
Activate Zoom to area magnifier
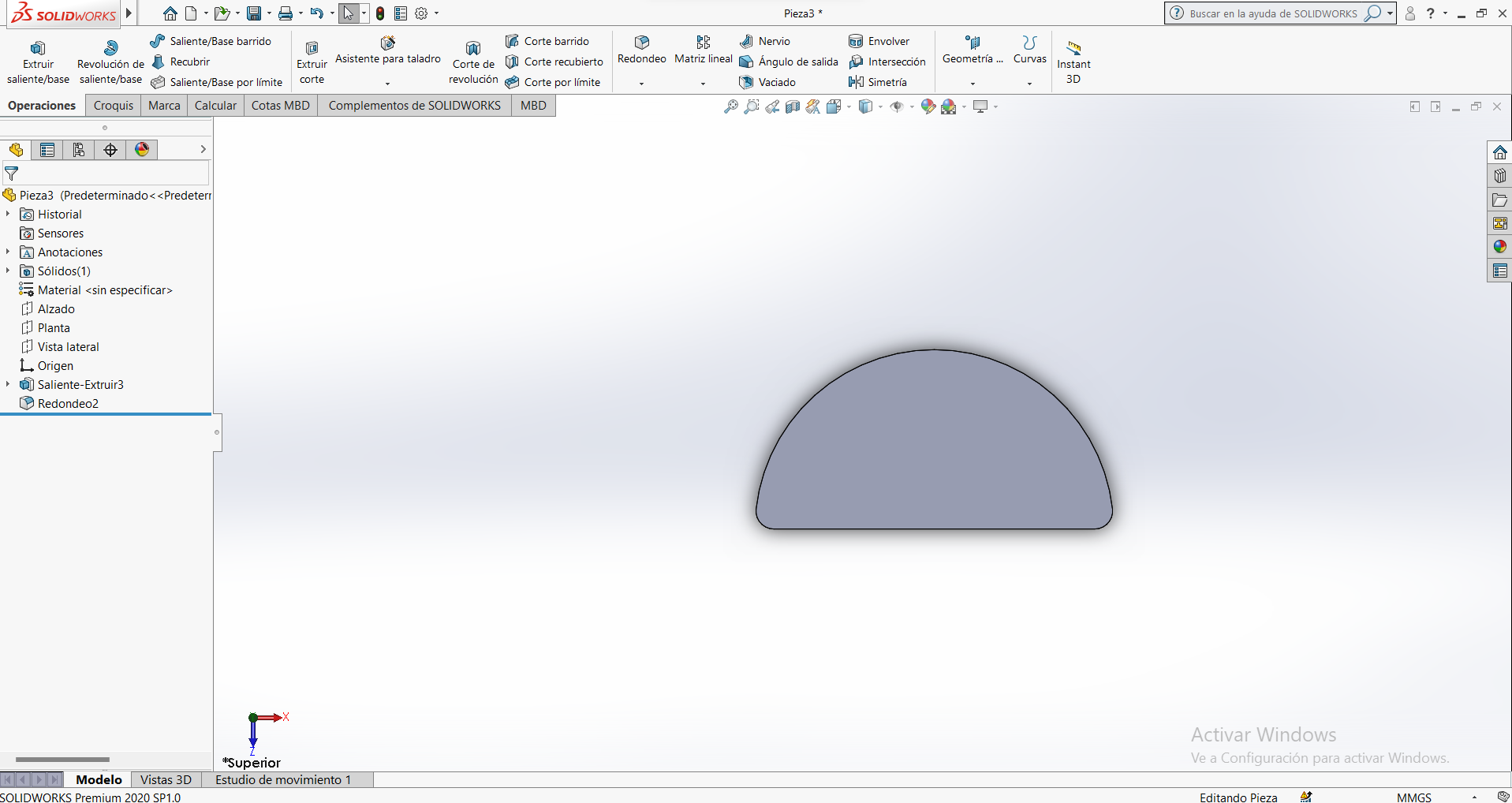(752, 106)
